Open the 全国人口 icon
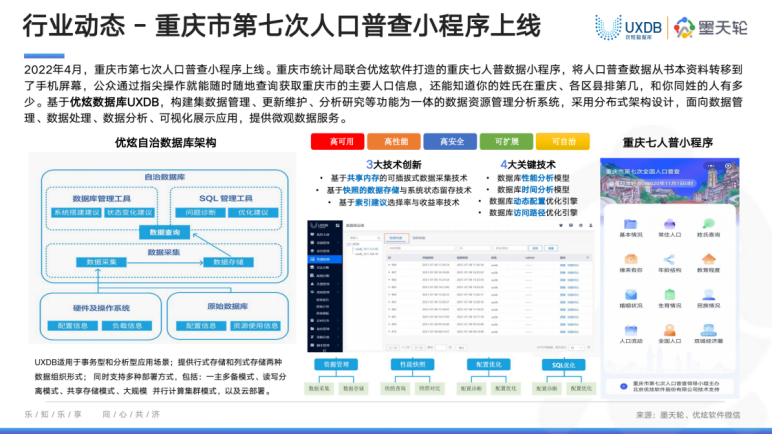Screen dimensions: 772x434 [670, 330]
